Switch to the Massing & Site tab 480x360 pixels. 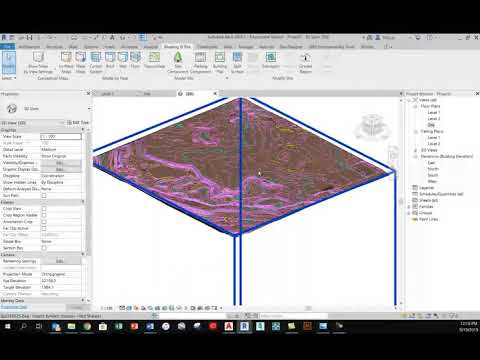[x=178, y=47]
